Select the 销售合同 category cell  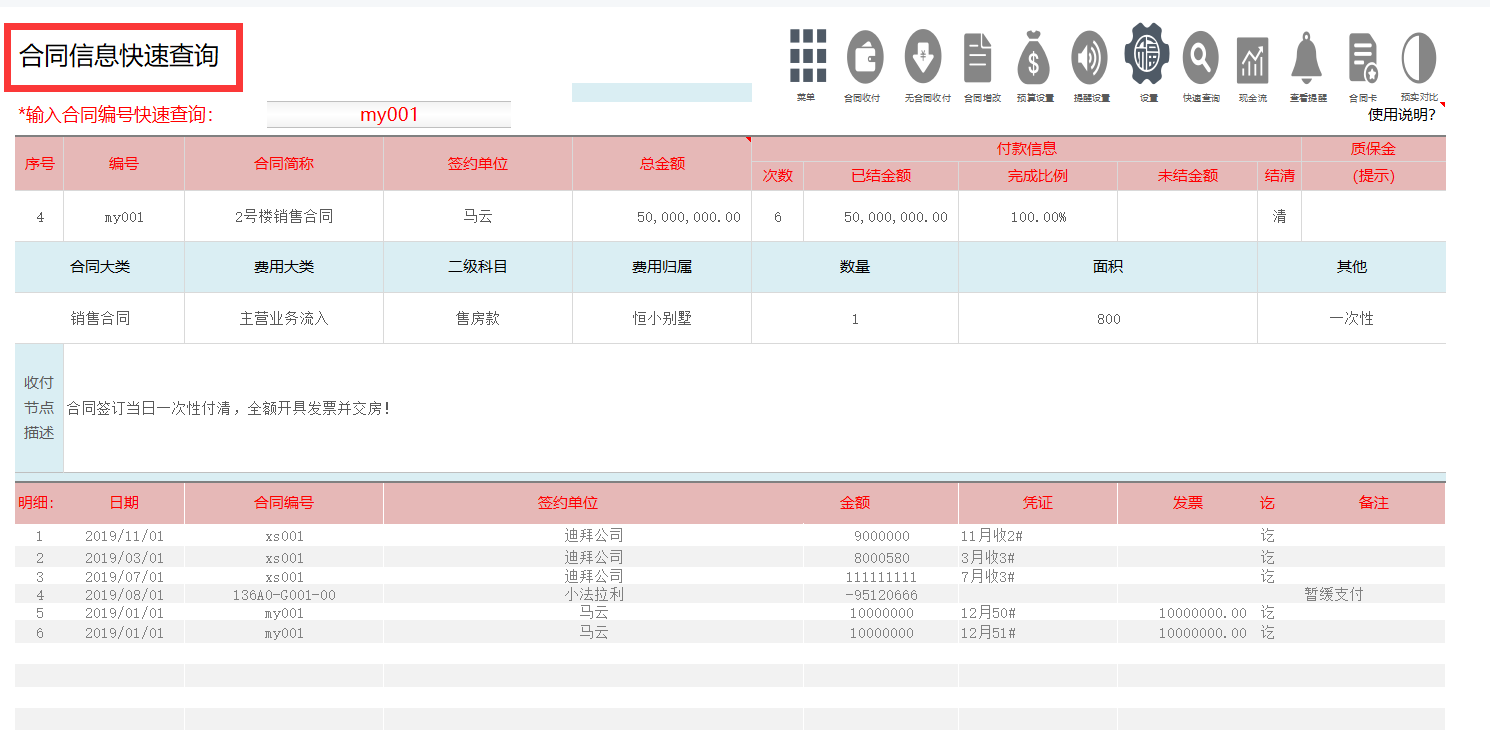tap(100, 319)
